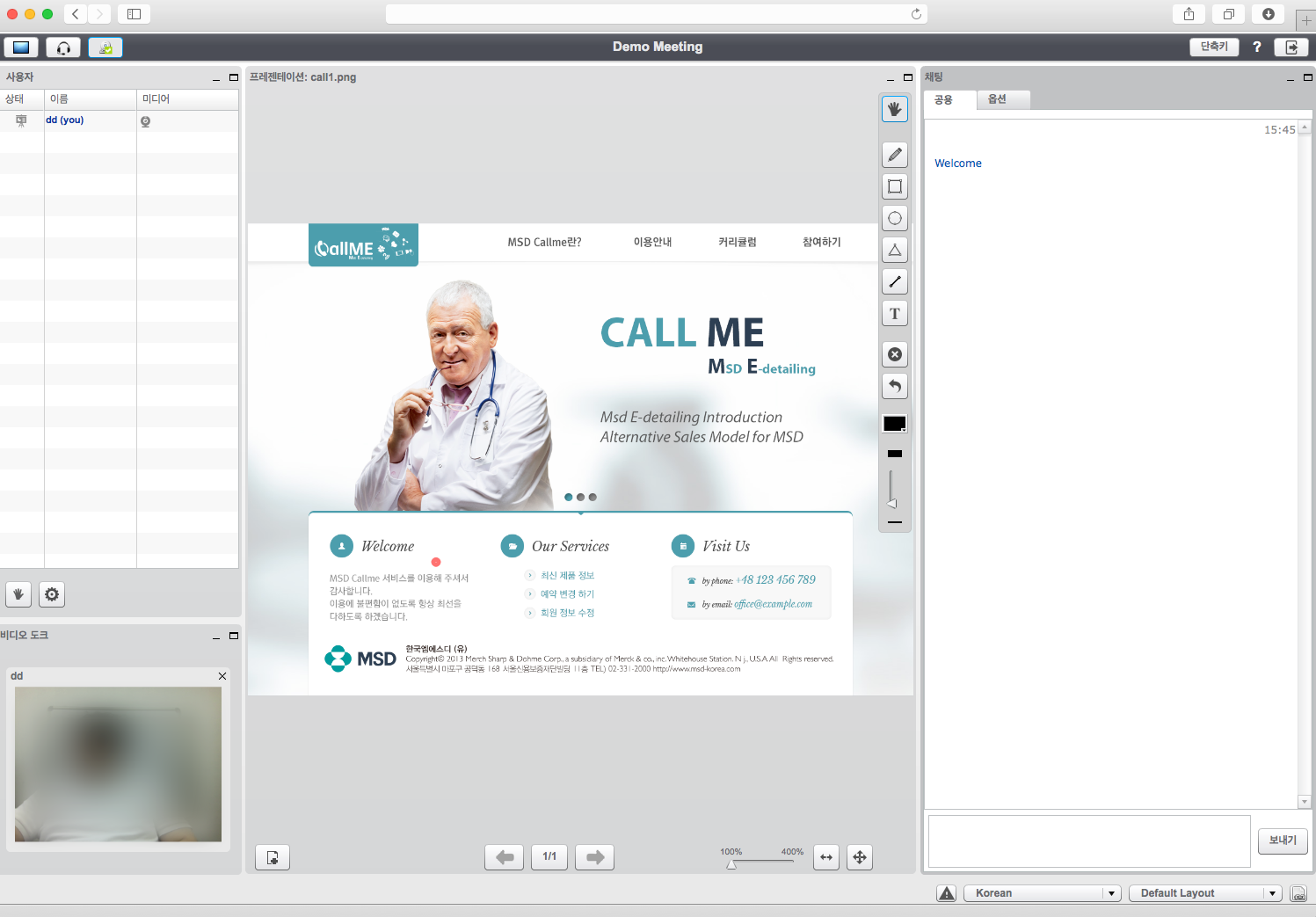Viewport: 1316px width, 917px height.
Task: Click the dd user's webcam media icon
Action: [x=145, y=121]
